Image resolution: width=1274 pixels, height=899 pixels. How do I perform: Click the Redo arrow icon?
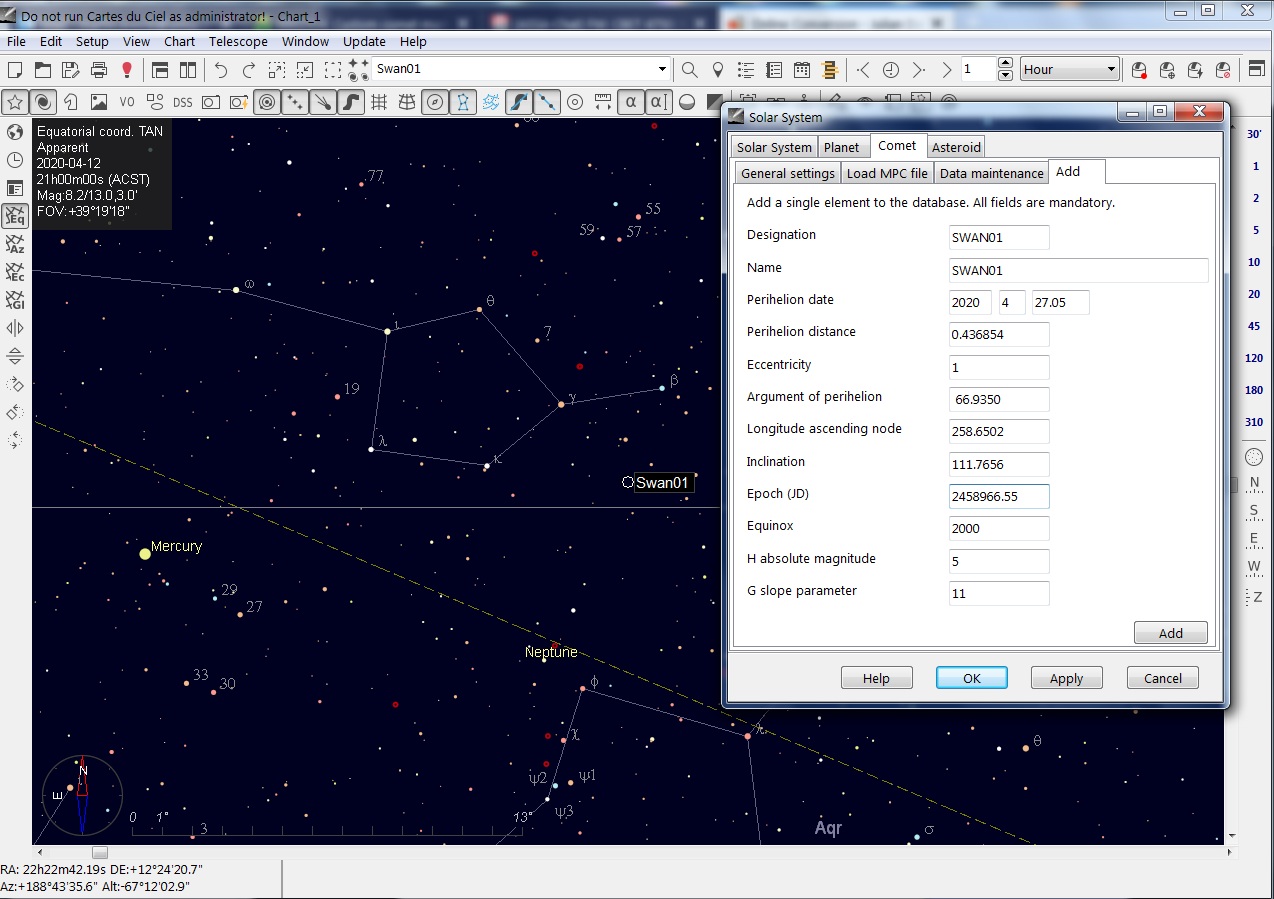[x=249, y=70]
